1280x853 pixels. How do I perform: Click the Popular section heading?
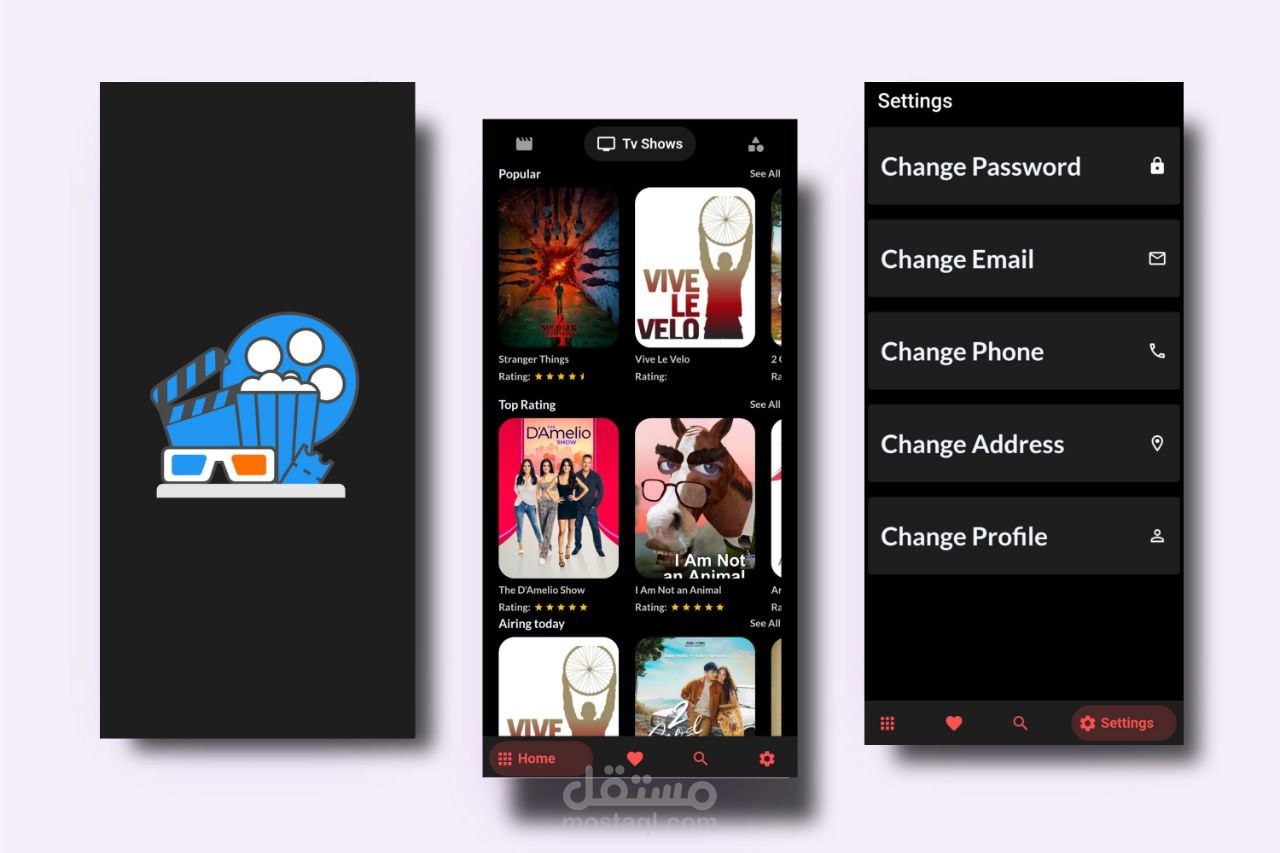[x=520, y=174]
